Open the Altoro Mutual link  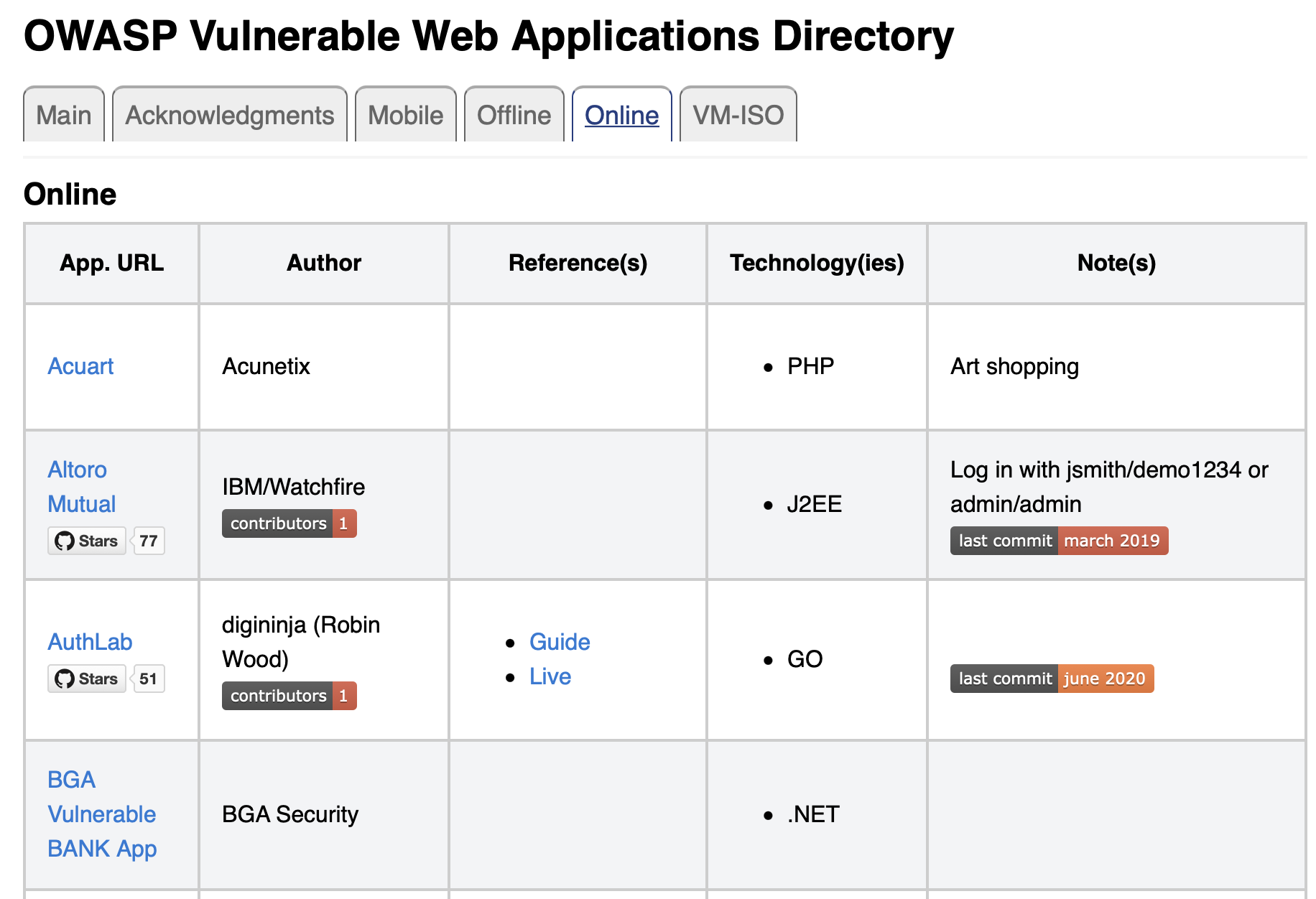pyautogui.click(x=81, y=487)
